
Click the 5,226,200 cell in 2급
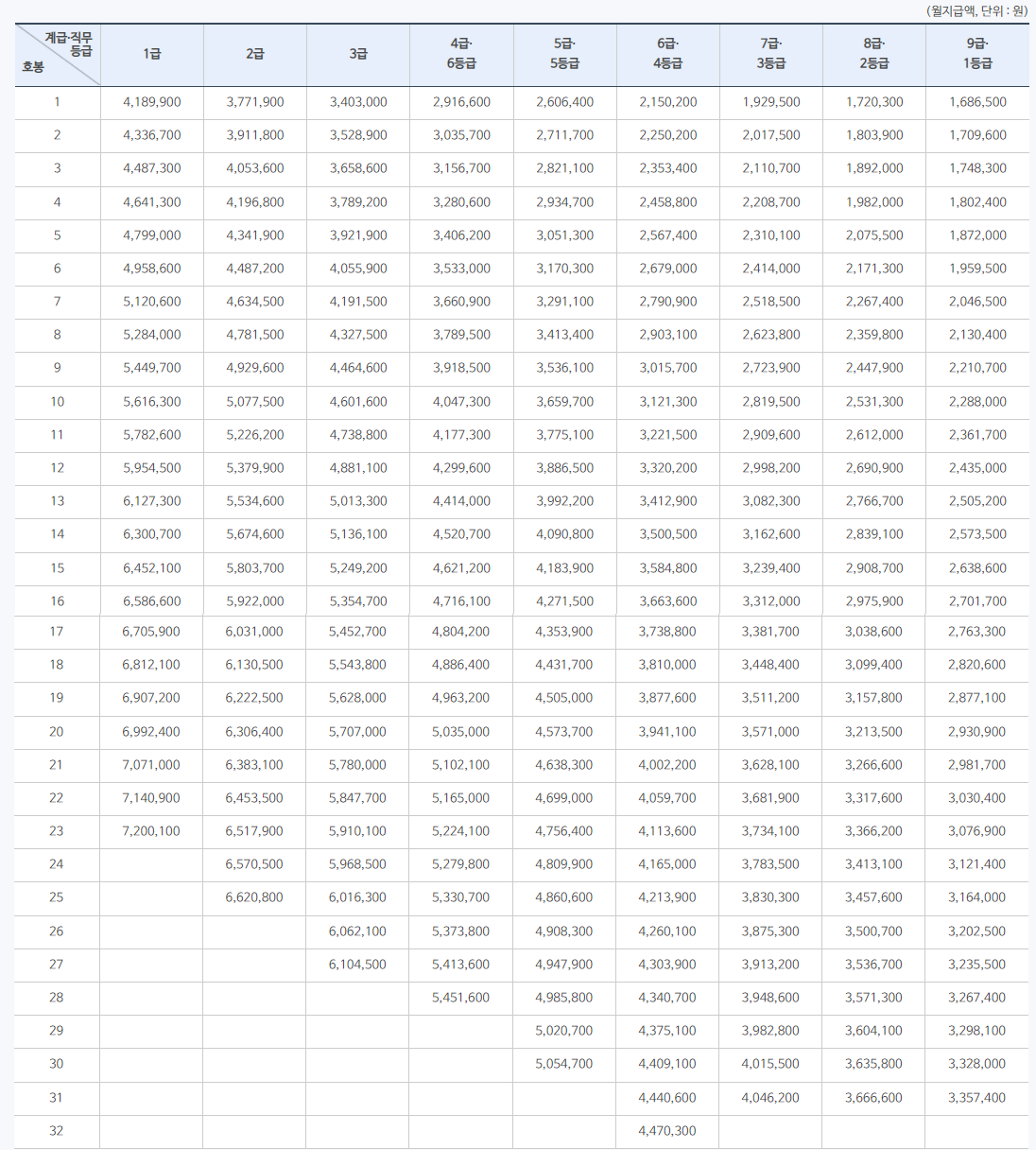[255, 435]
